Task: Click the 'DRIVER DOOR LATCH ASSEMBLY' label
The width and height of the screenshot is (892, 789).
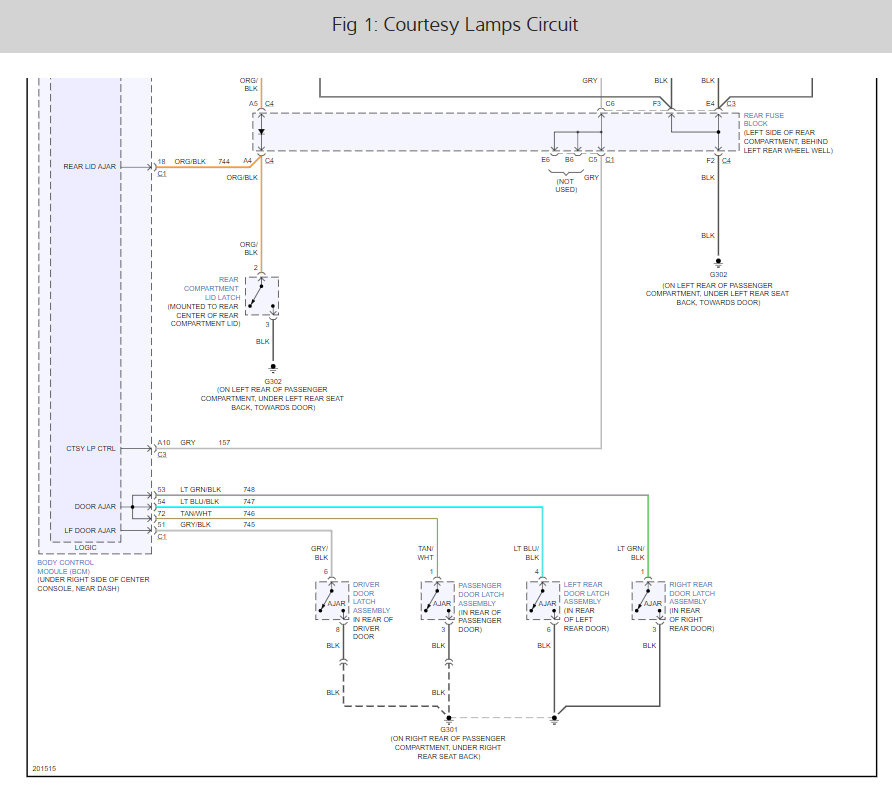Action: (x=371, y=597)
